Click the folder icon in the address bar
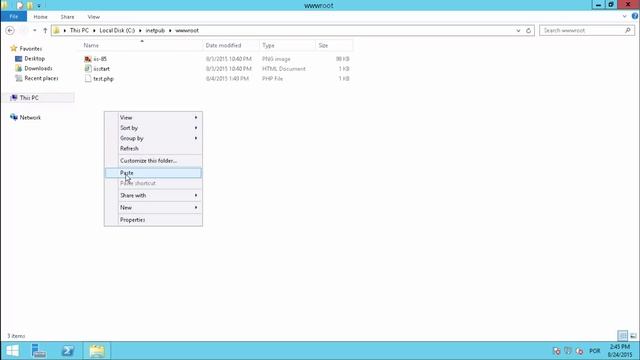The width and height of the screenshot is (640, 360). click(57, 31)
